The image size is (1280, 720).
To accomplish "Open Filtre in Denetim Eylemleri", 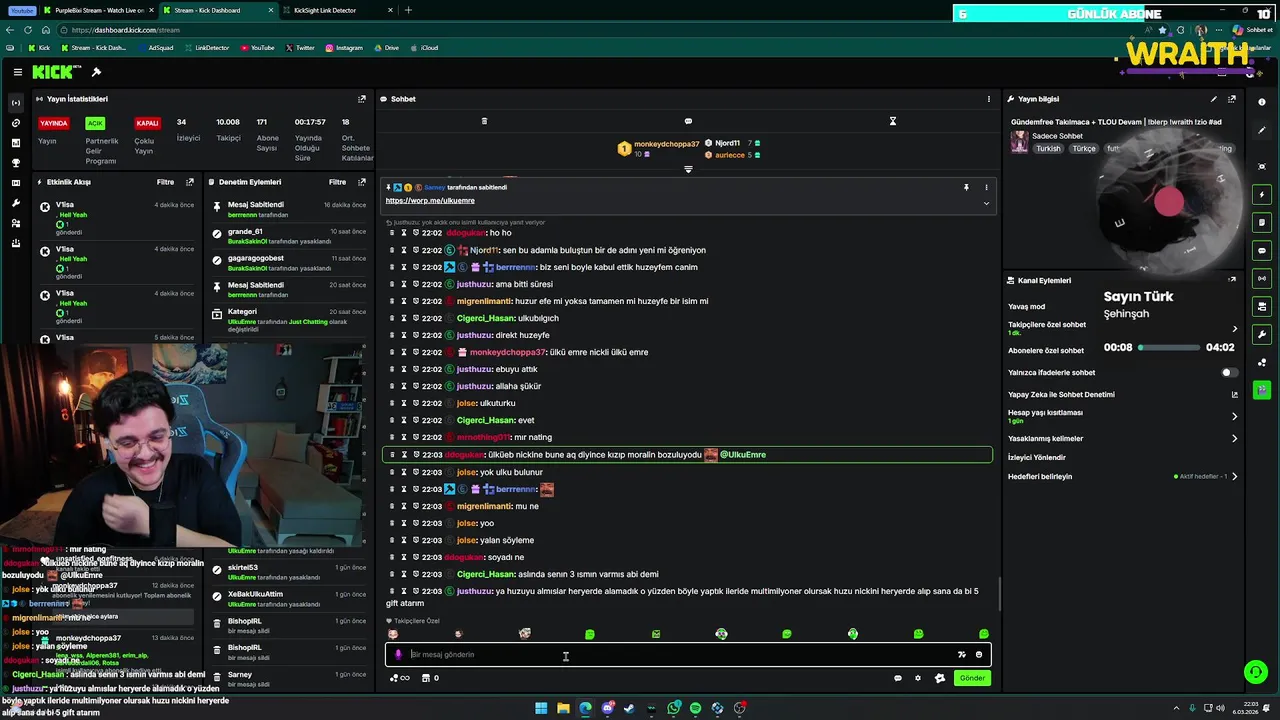I will pos(338,182).
